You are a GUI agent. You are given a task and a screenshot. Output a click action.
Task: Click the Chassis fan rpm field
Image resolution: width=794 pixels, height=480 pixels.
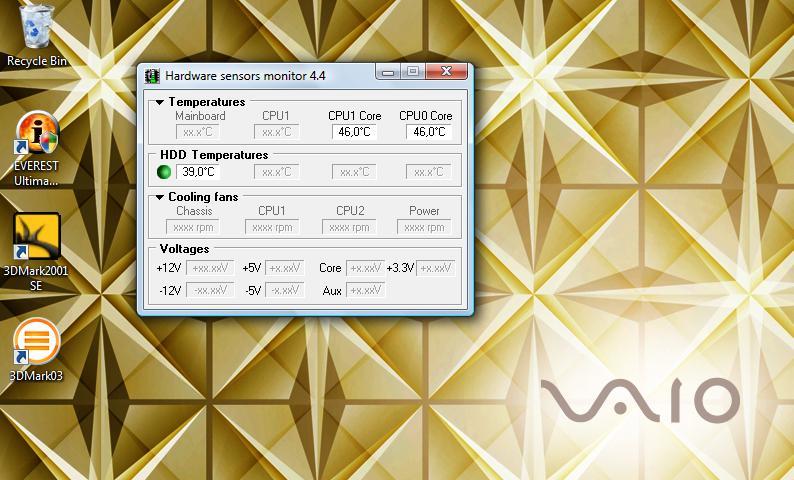point(193,227)
